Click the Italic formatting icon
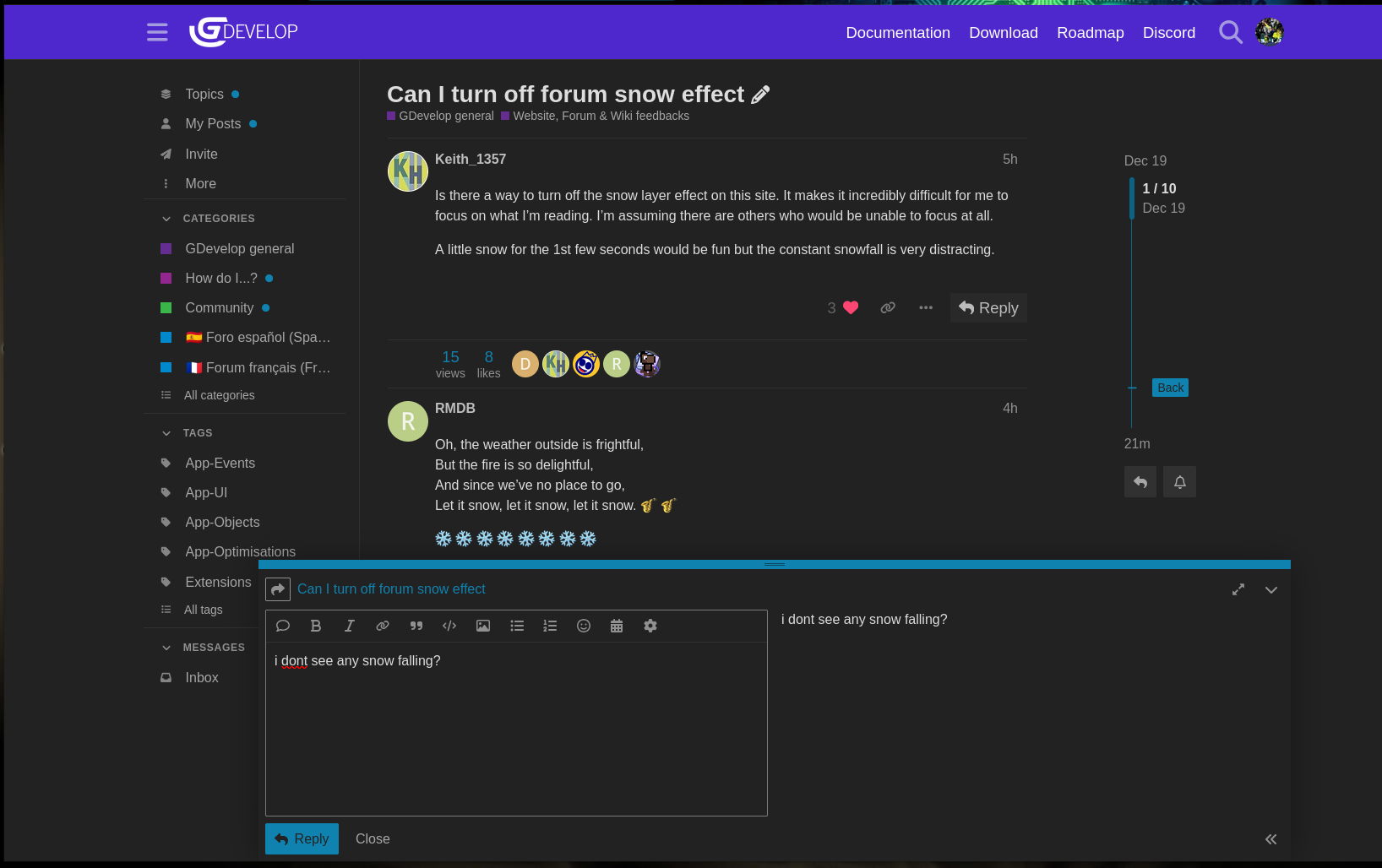Image resolution: width=1382 pixels, height=868 pixels. pos(349,626)
